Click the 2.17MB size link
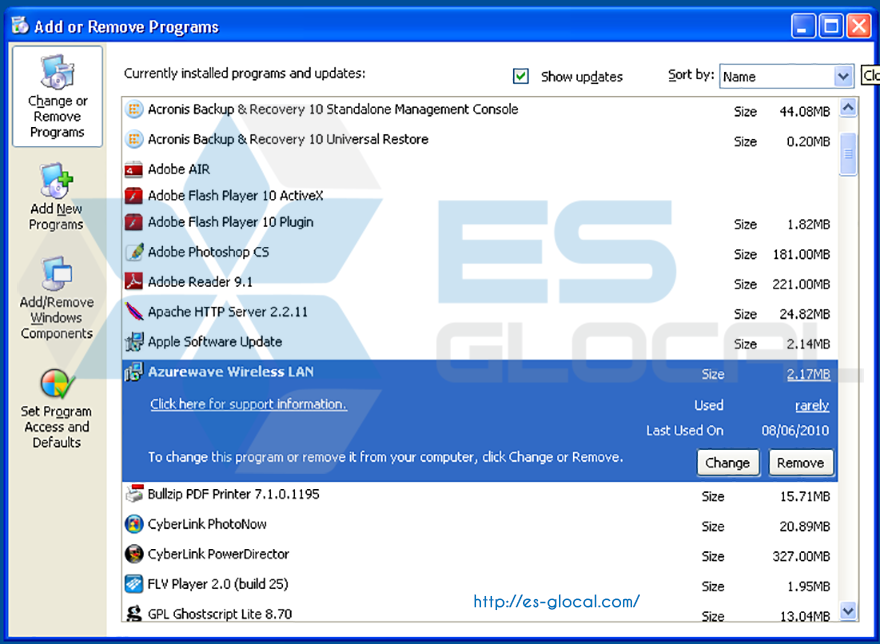The image size is (880, 644). pos(808,374)
